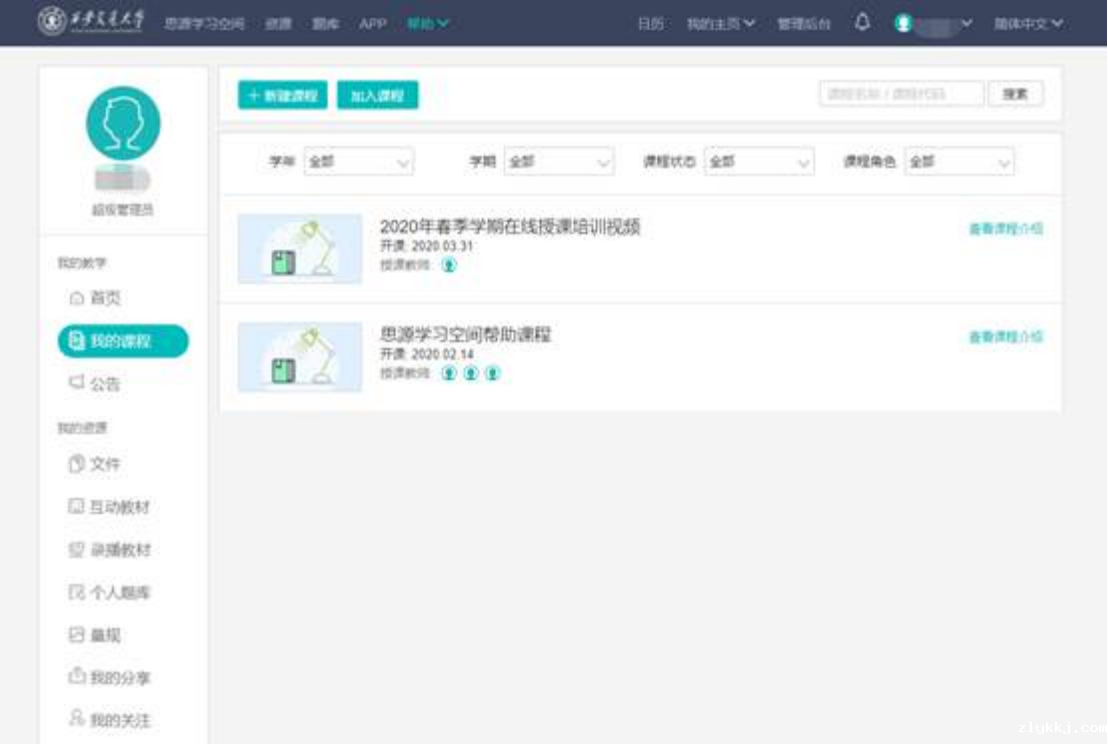Click the notification bell icon
This screenshot has width=1108, height=744.
click(862, 23)
